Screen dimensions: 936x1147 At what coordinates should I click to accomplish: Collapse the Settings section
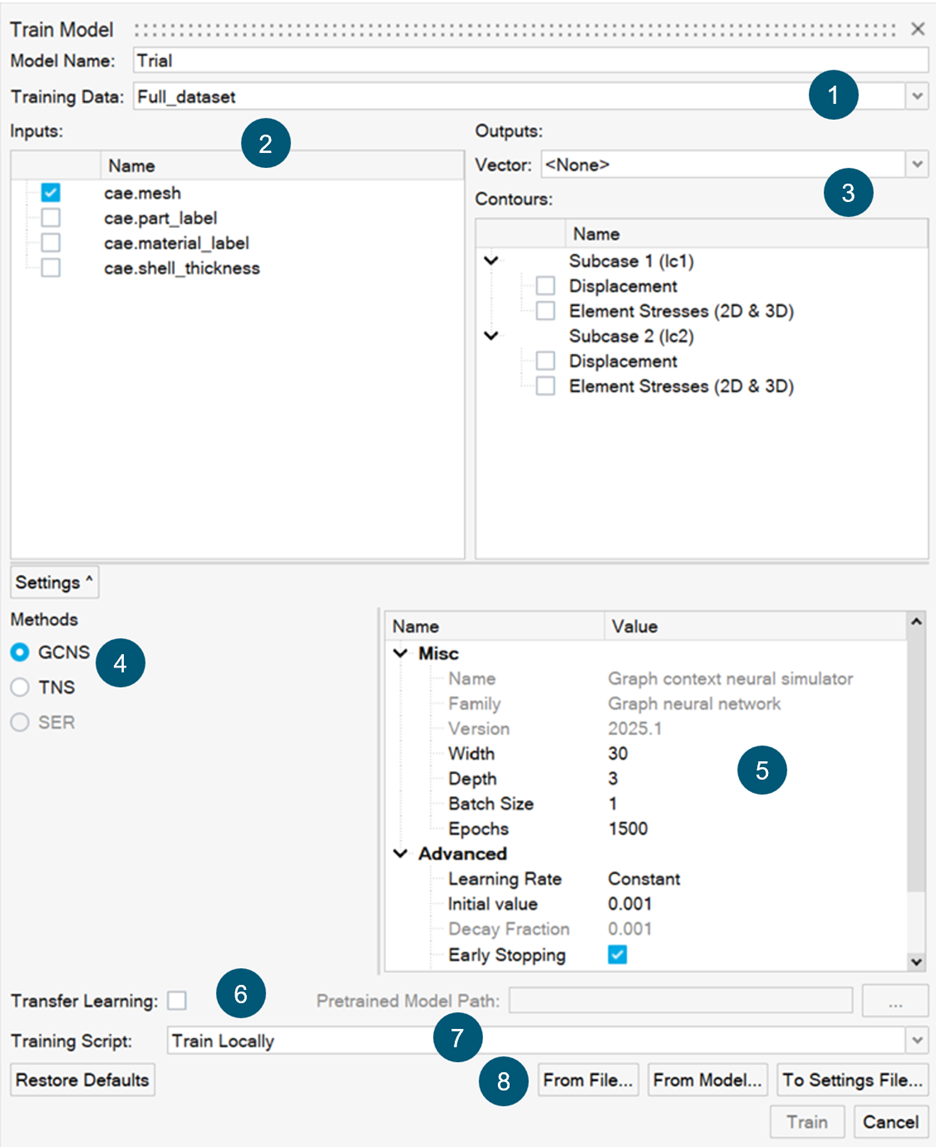(x=55, y=582)
